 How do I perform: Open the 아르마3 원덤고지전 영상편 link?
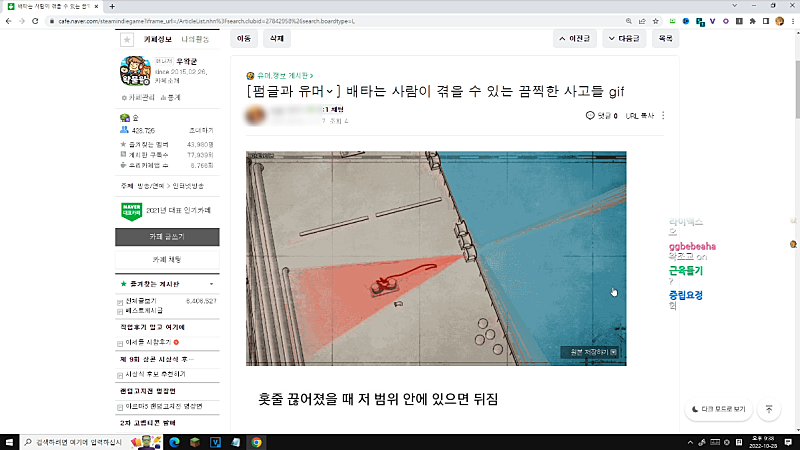pos(164,407)
